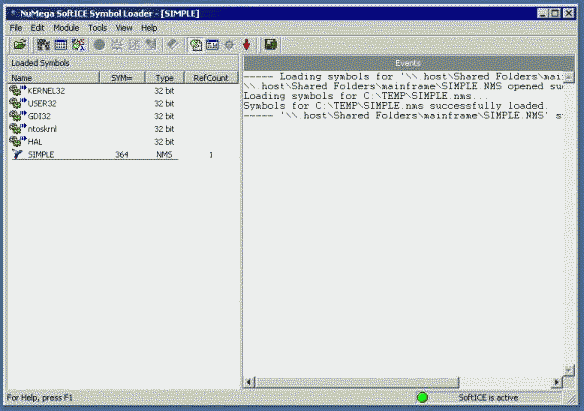Click the HAL module gear icon
Viewport: 584px width, 411px height.
[x=18, y=141]
